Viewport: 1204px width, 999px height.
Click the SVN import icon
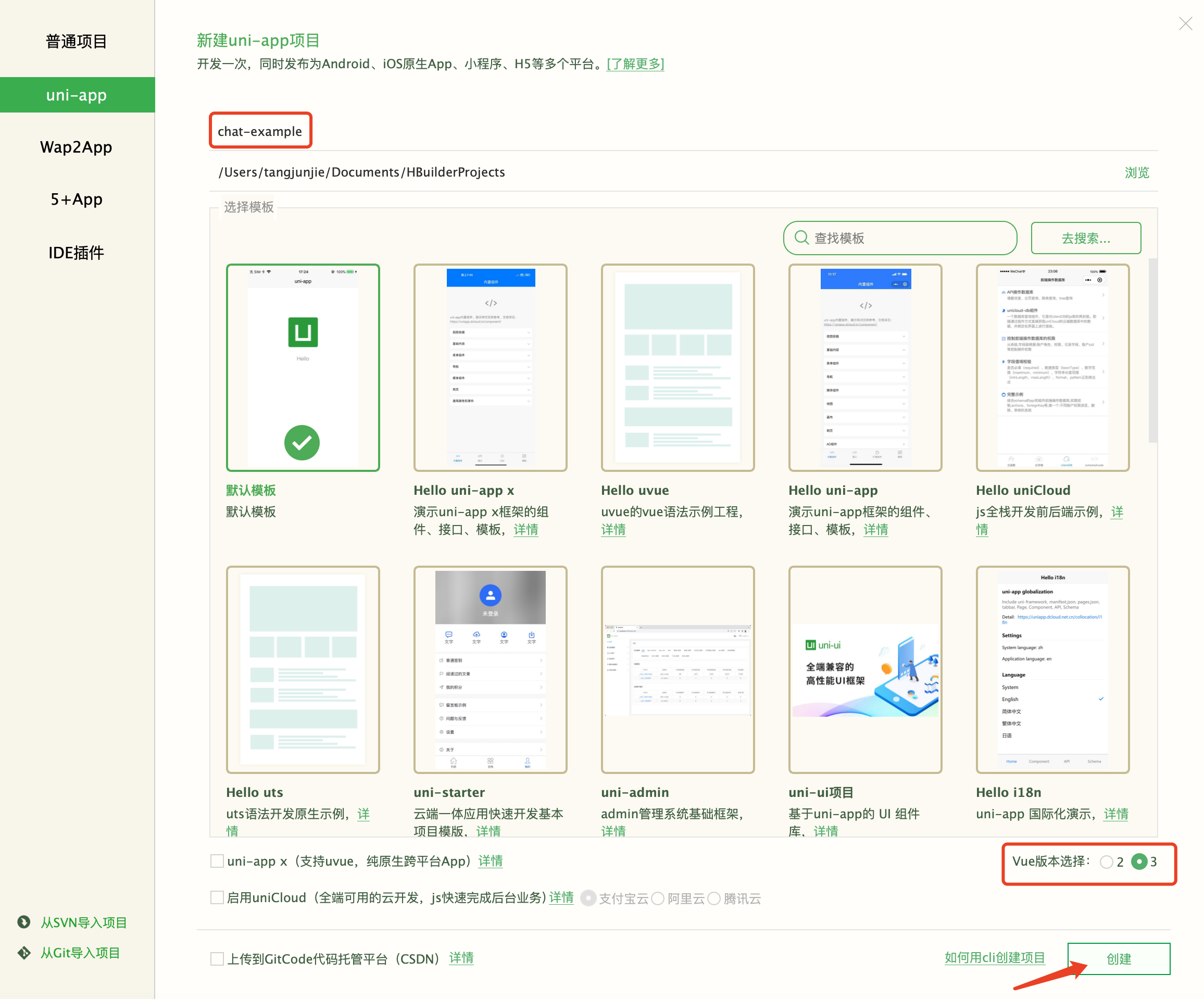24,922
